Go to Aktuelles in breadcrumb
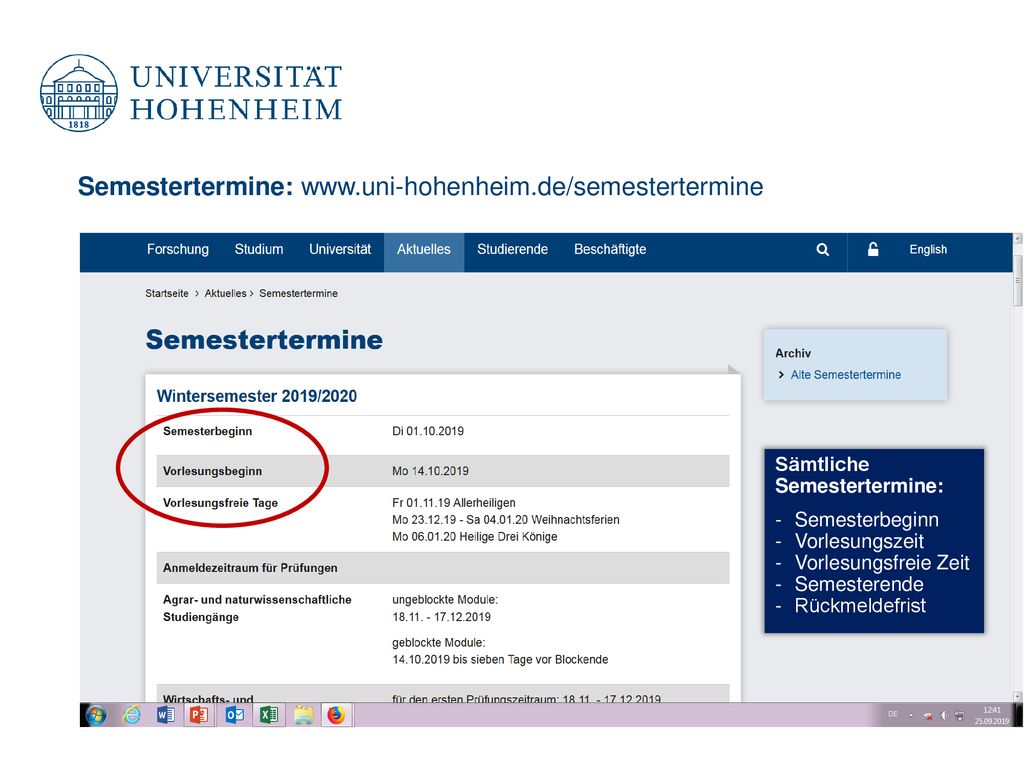 point(225,294)
